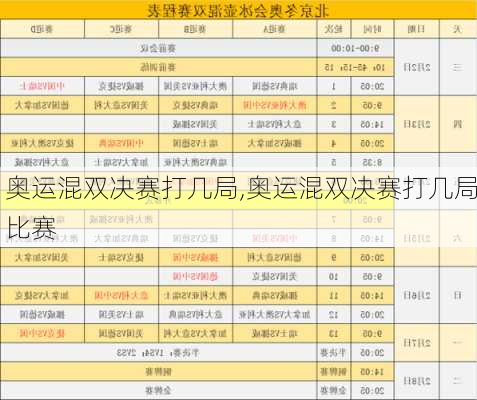Click the 瑞士VS挪威 match cell

point(275,333)
